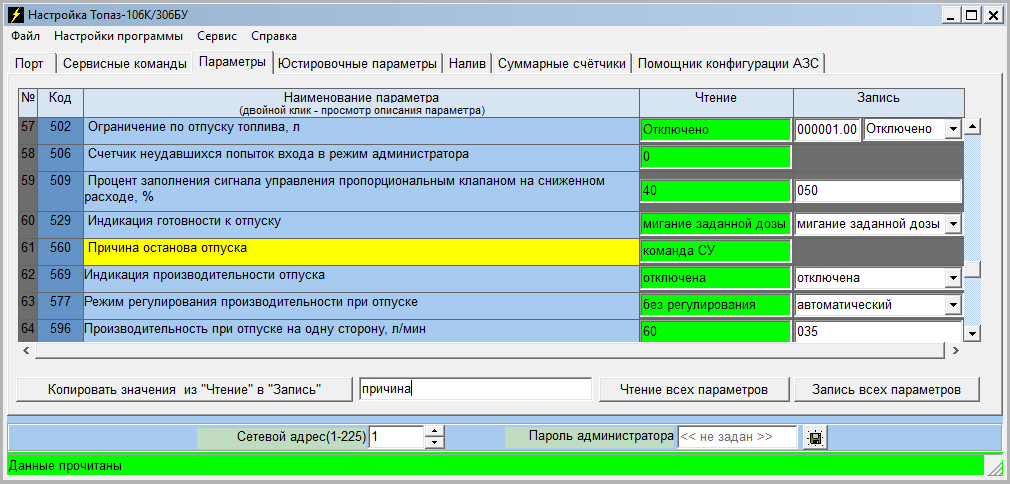
Task: Click the horizontal scrollbar left arrow
Action: click(26, 351)
